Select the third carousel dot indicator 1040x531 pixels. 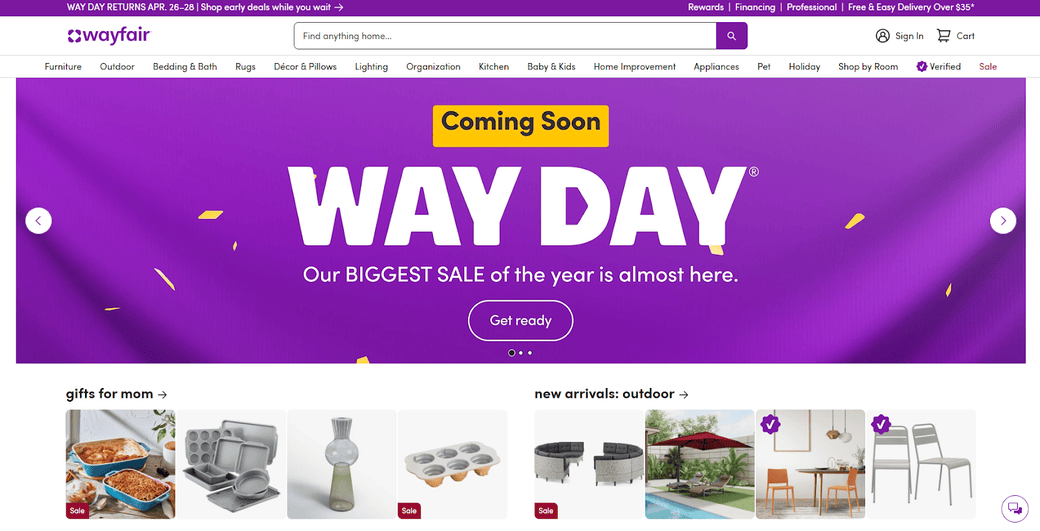(x=530, y=353)
